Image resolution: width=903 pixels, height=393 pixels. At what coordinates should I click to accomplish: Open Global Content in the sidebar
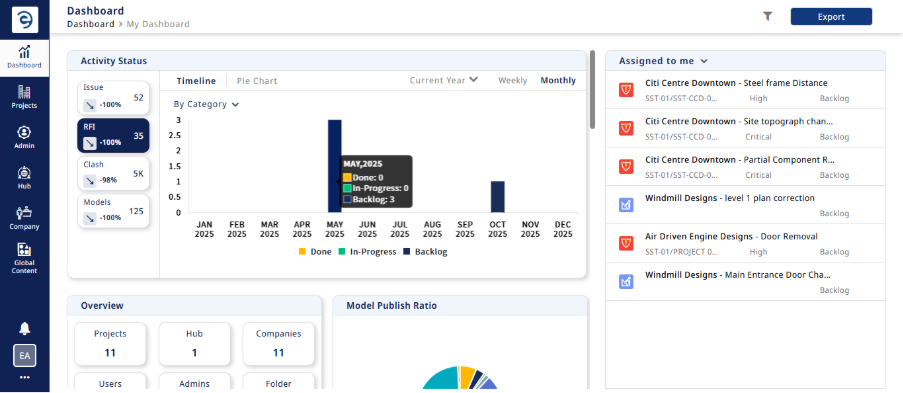coord(24,259)
